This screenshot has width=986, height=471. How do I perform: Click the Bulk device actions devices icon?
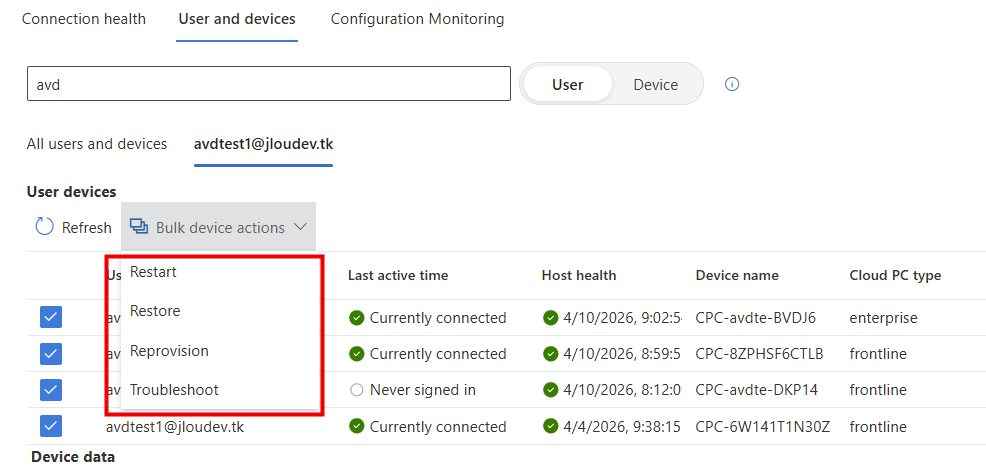click(139, 227)
